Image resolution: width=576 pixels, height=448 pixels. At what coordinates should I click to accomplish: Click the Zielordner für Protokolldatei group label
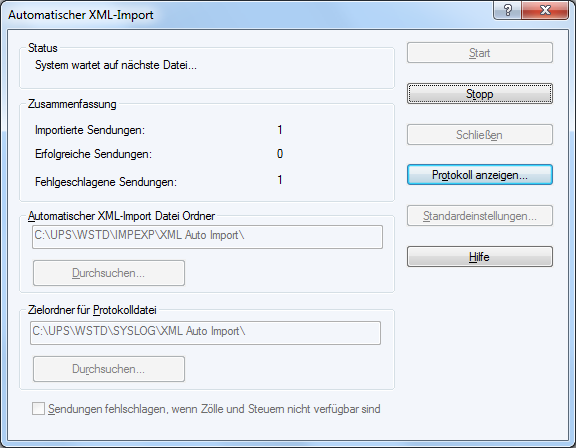click(92, 310)
